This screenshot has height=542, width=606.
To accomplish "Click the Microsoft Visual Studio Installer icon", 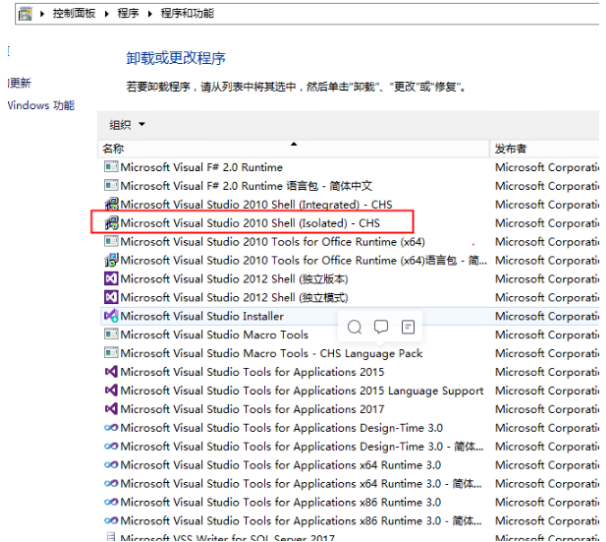I will tap(111, 316).
